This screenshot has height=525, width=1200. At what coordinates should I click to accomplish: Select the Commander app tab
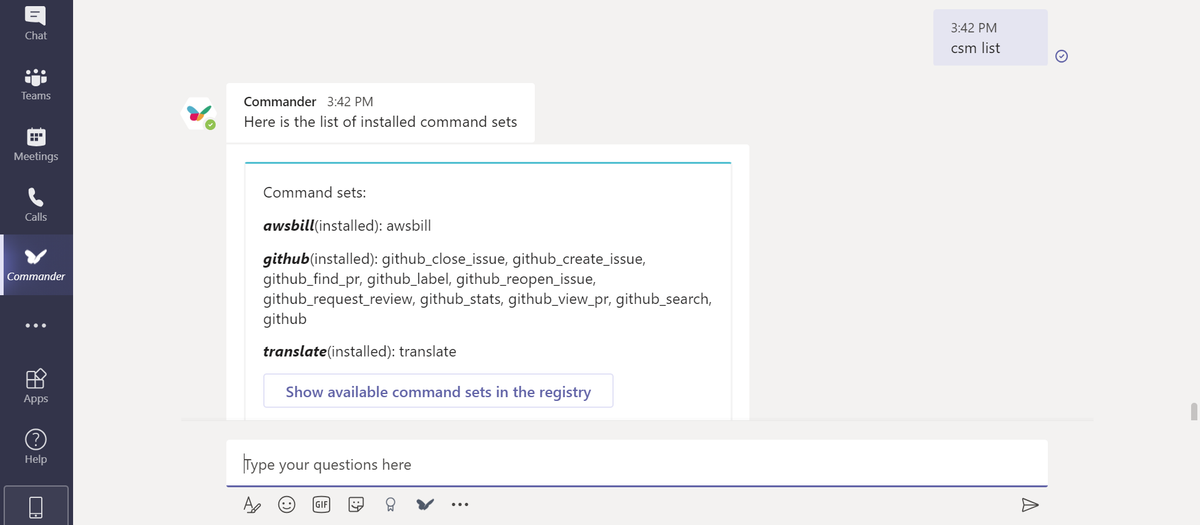click(36, 263)
